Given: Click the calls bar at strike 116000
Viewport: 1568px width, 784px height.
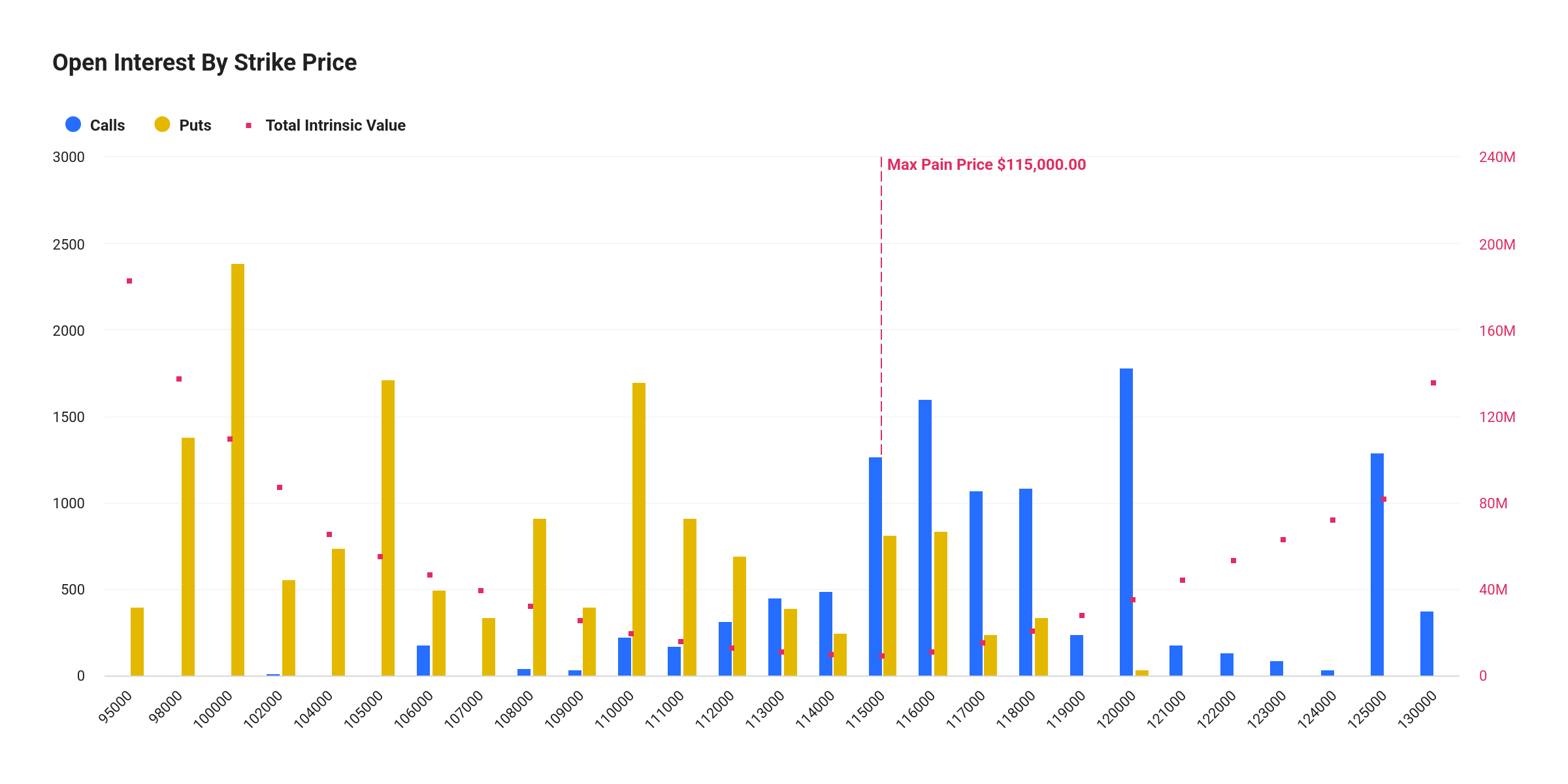Looking at the screenshot, I should pos(925,537).
